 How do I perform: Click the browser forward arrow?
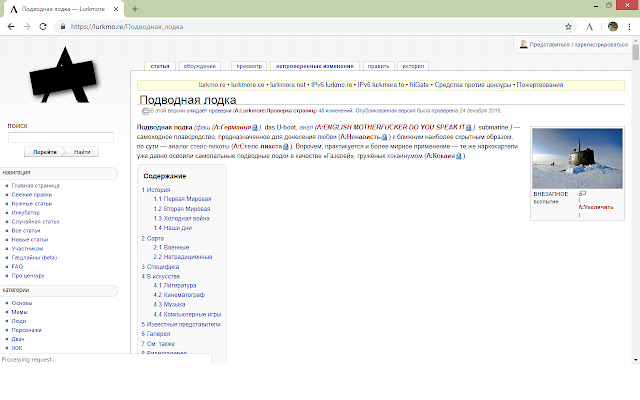click(x=27, y=27)
